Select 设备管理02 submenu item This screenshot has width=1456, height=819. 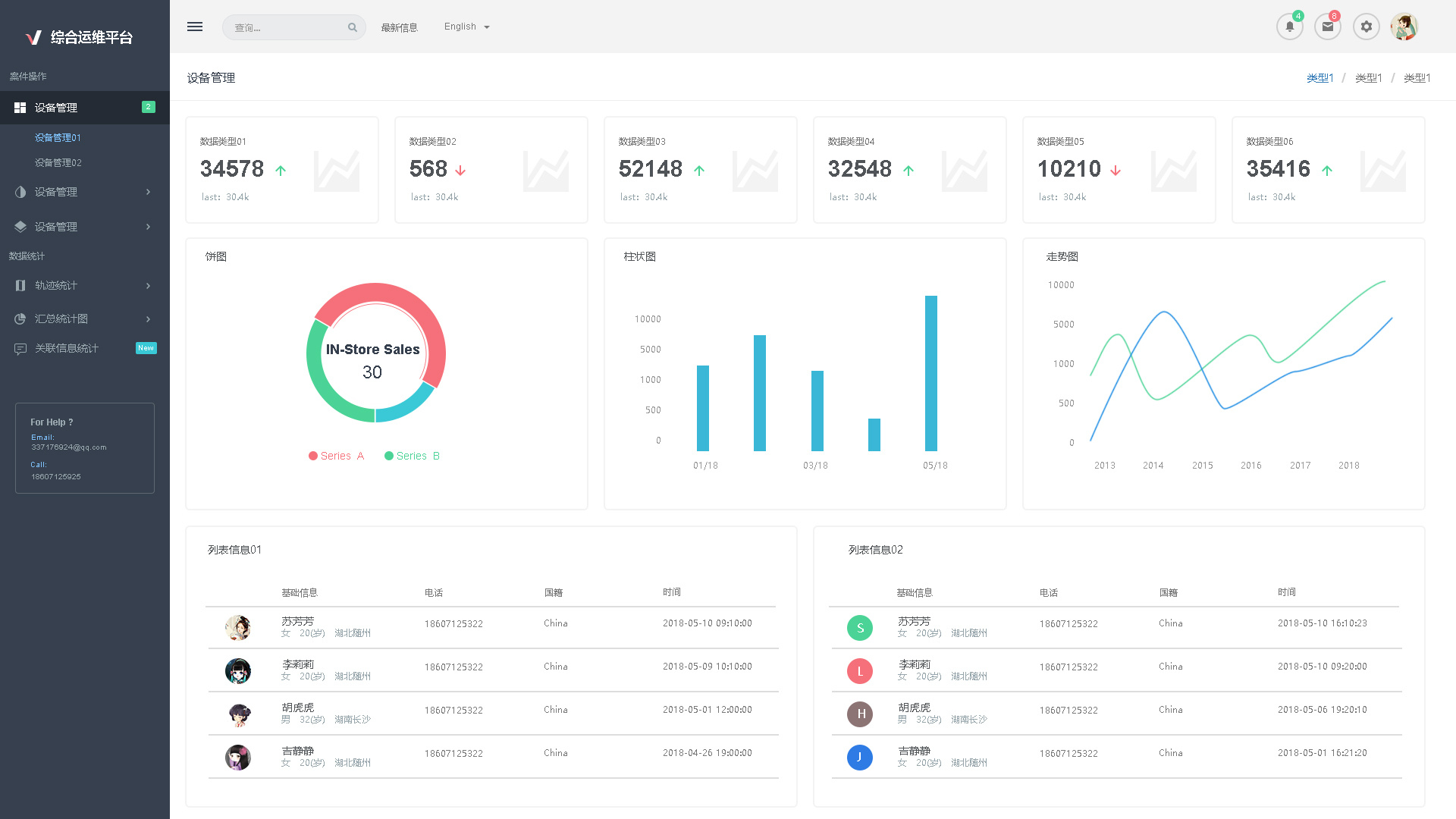point(58,163)
